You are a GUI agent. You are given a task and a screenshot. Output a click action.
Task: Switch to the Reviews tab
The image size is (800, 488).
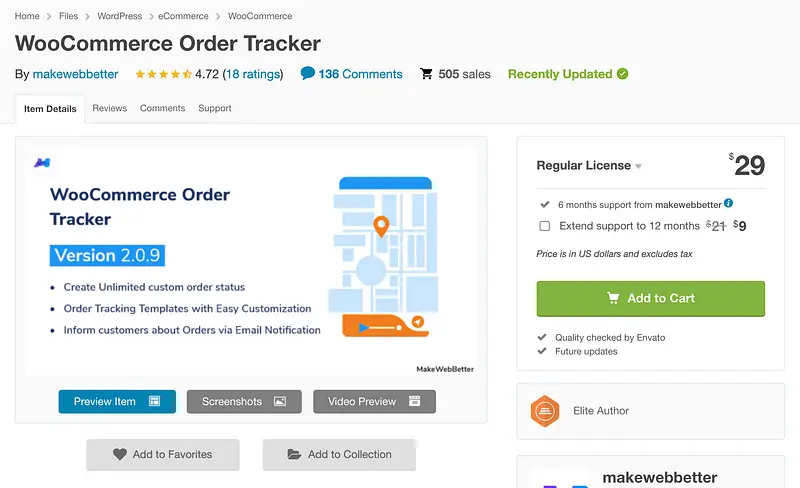[109, 108]
